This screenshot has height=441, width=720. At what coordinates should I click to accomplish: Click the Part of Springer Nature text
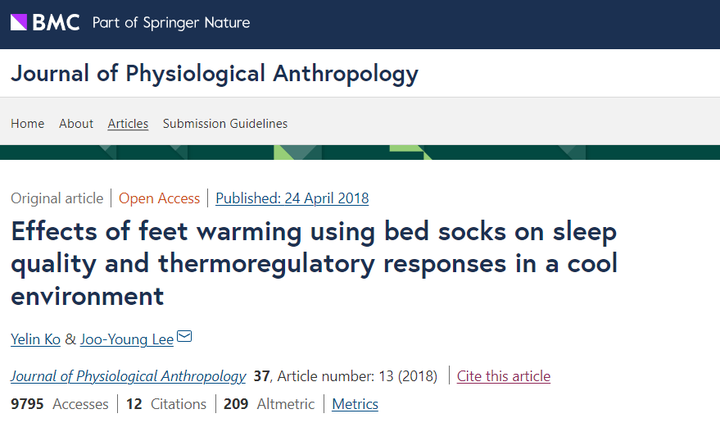(171, 23)
